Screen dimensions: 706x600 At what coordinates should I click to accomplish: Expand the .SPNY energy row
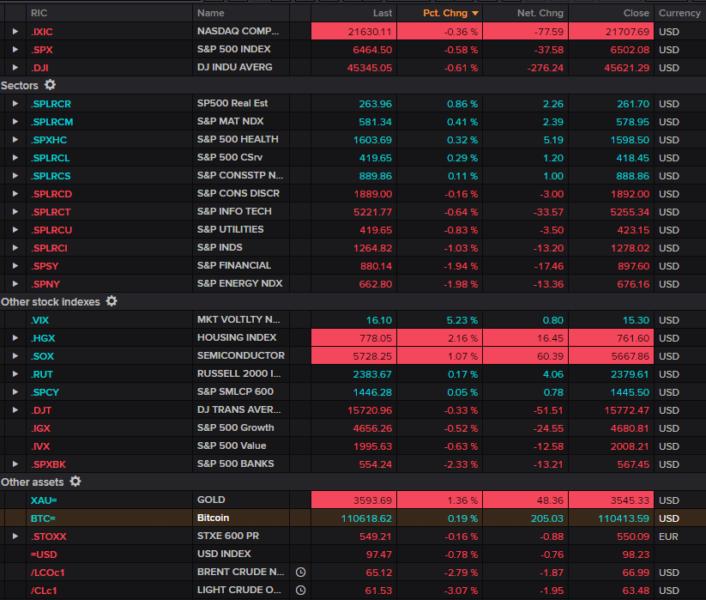point(15,284)
